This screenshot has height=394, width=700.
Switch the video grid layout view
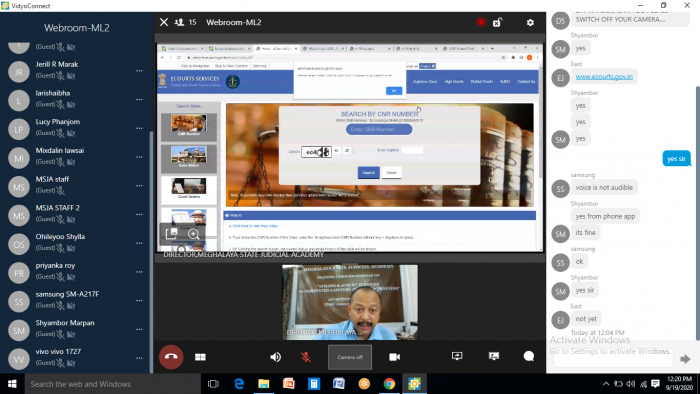coord(200,357)
